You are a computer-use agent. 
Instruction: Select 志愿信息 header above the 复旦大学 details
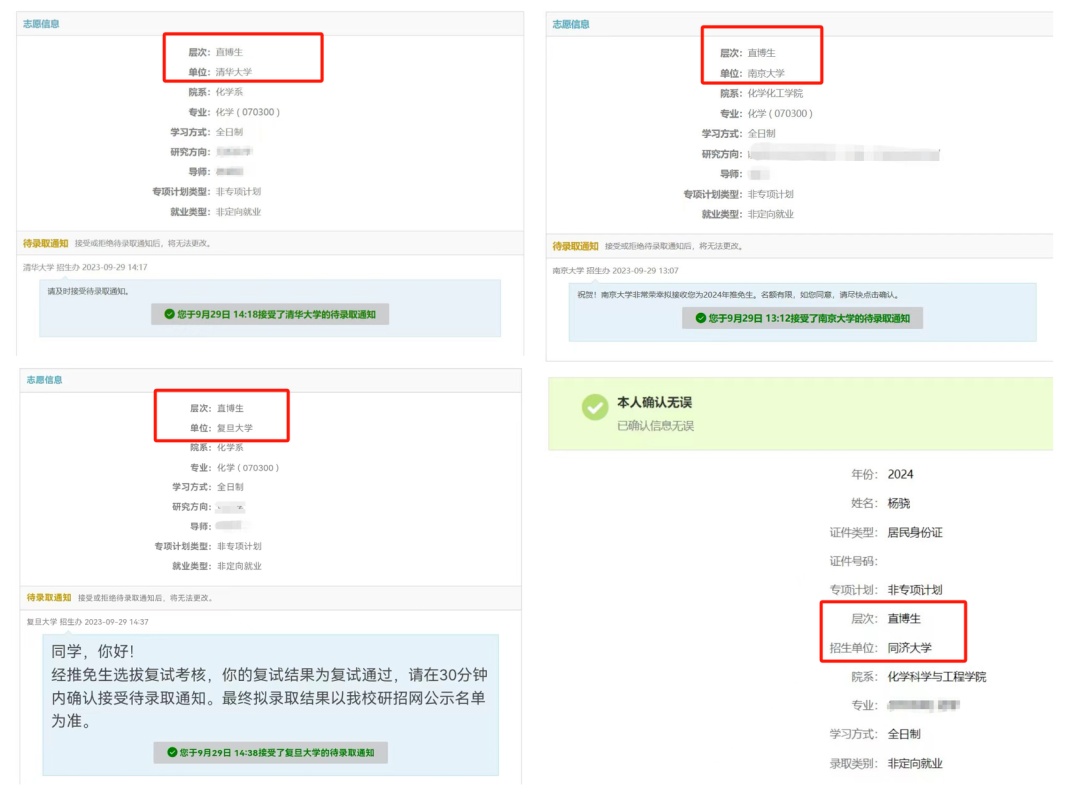pyautogui.click(x=44, y=380)
